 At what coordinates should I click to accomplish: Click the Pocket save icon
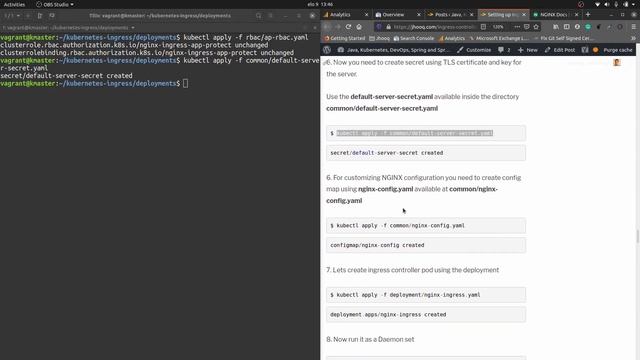[527, 27]
